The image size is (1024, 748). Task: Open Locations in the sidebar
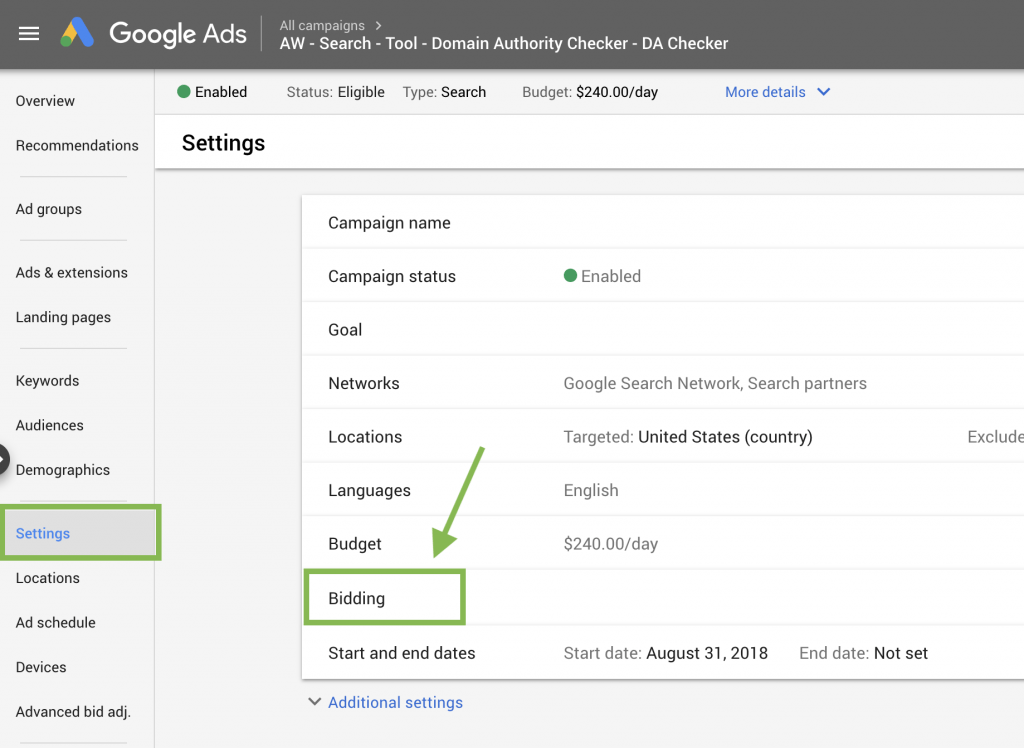(48, 578)
